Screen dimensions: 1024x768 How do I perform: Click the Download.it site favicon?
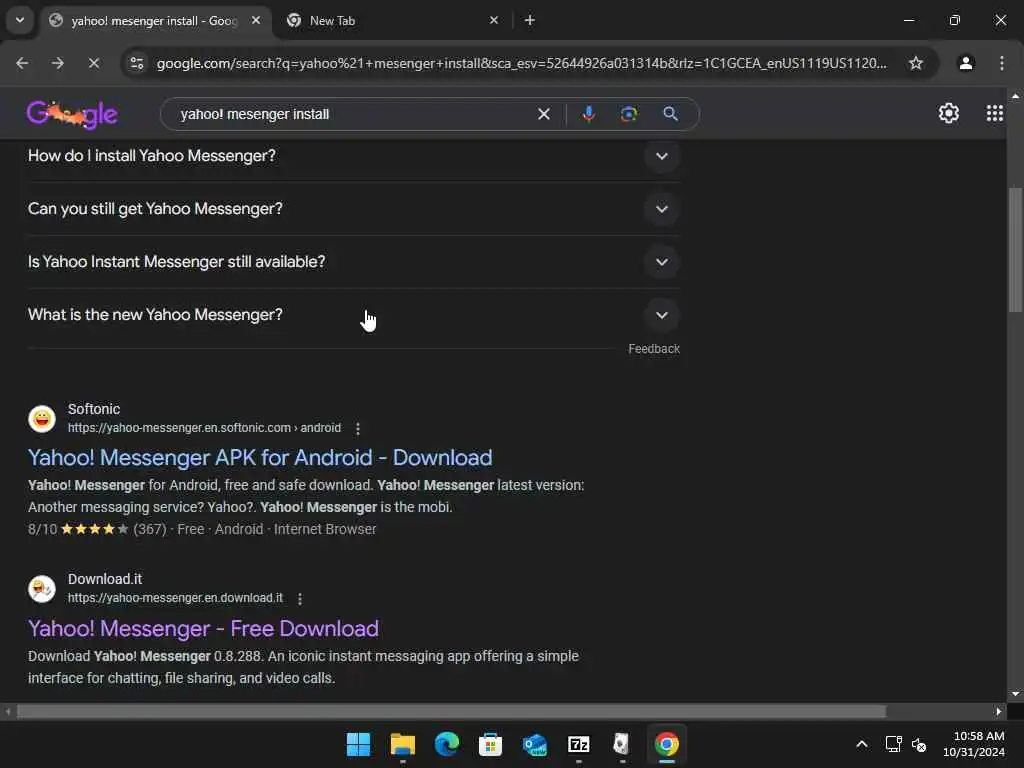42,588
